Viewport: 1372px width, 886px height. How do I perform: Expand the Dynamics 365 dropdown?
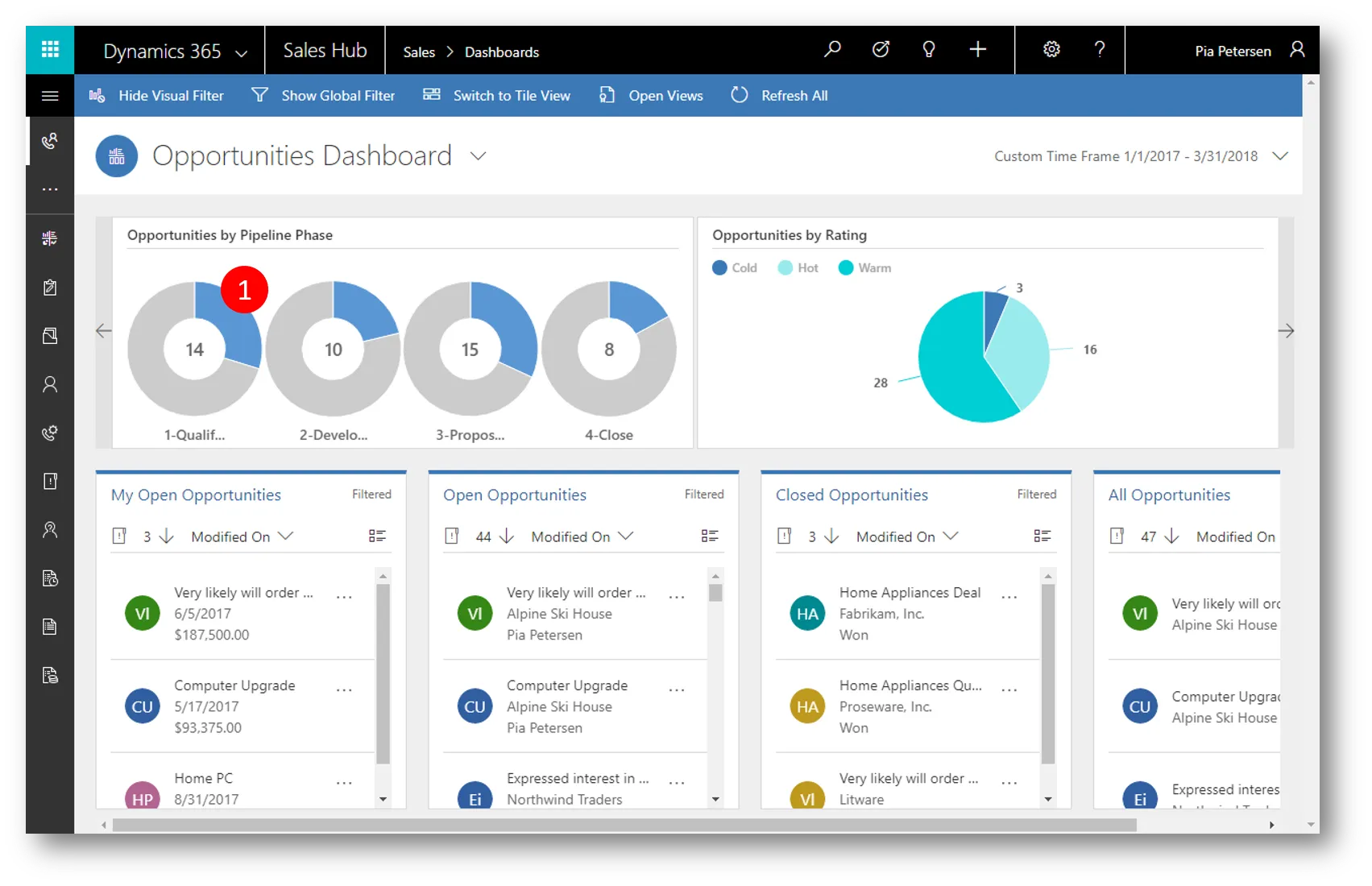241,53
